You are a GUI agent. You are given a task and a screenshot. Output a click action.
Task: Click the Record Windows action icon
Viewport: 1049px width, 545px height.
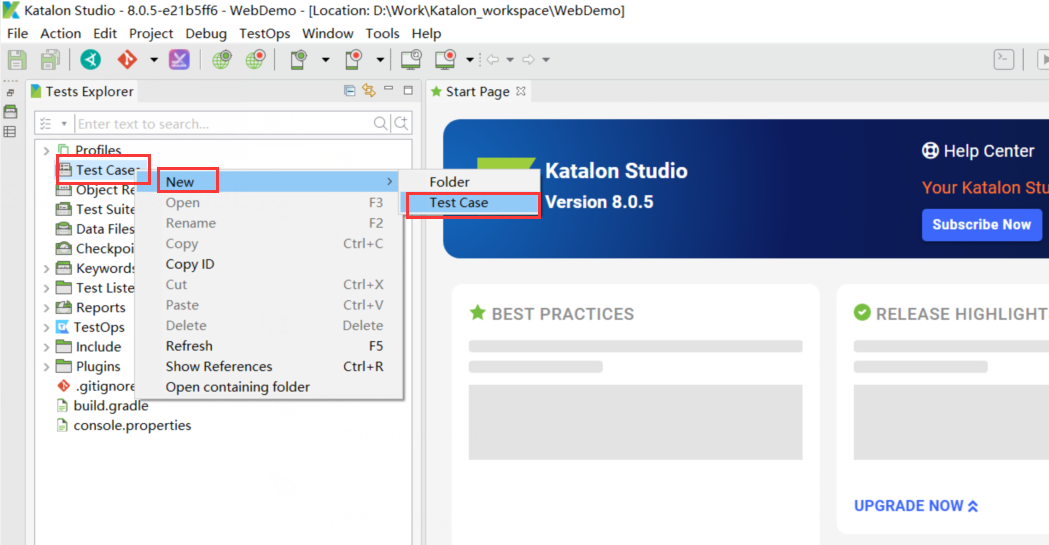tap(444, 60)
